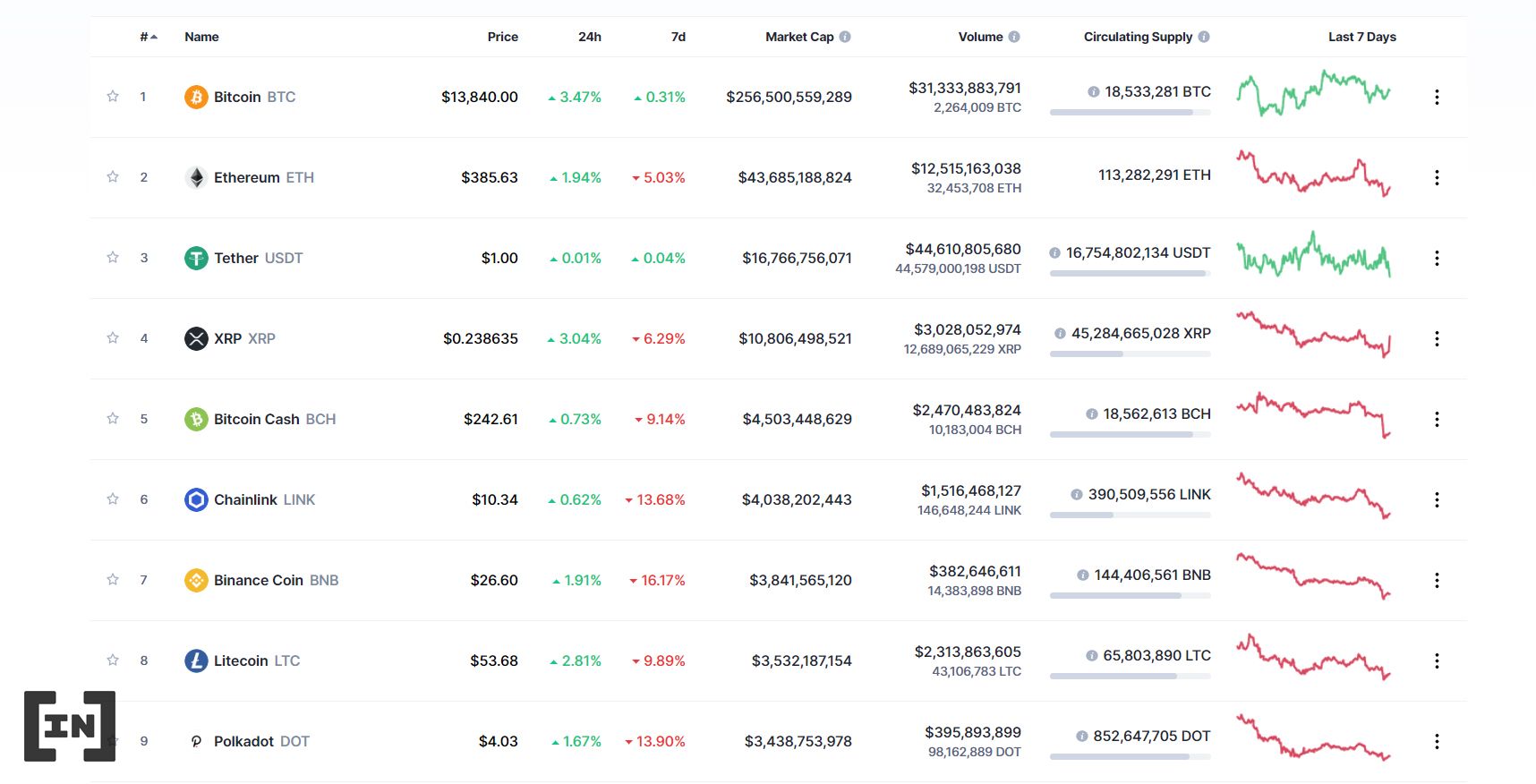This screenshot has height=784, width=1536.
Task: Click the Ethereum market cap $43,685,188,824
Action: pos(795,177)
